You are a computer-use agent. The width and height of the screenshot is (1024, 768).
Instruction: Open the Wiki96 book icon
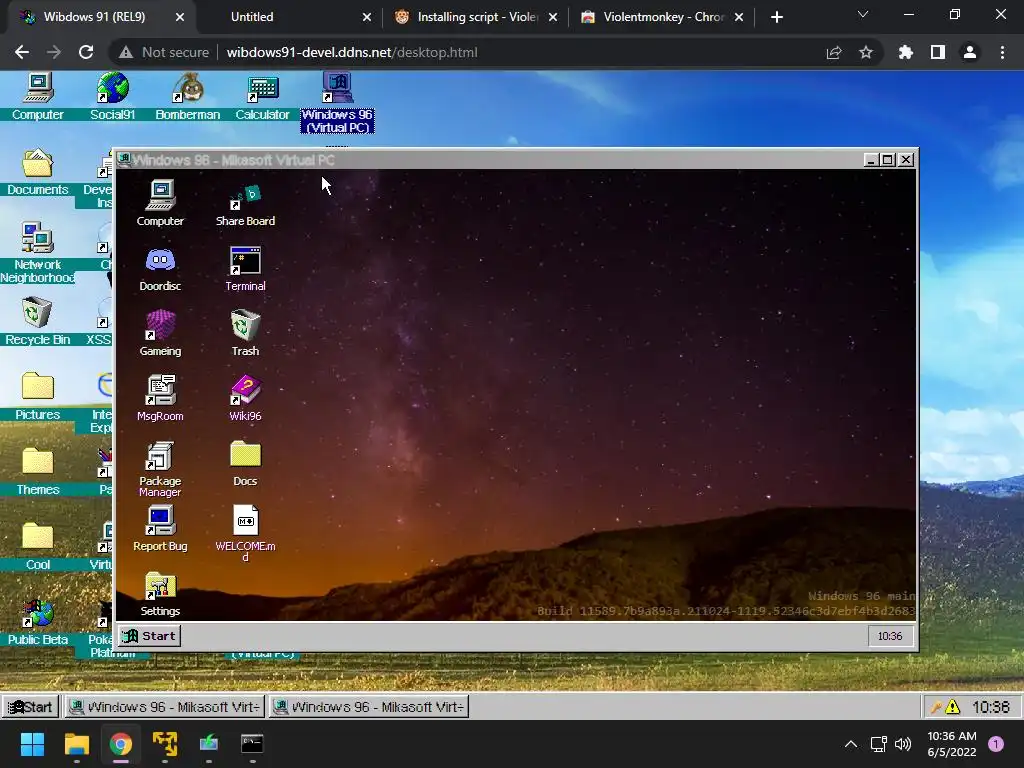coord(246,398)
